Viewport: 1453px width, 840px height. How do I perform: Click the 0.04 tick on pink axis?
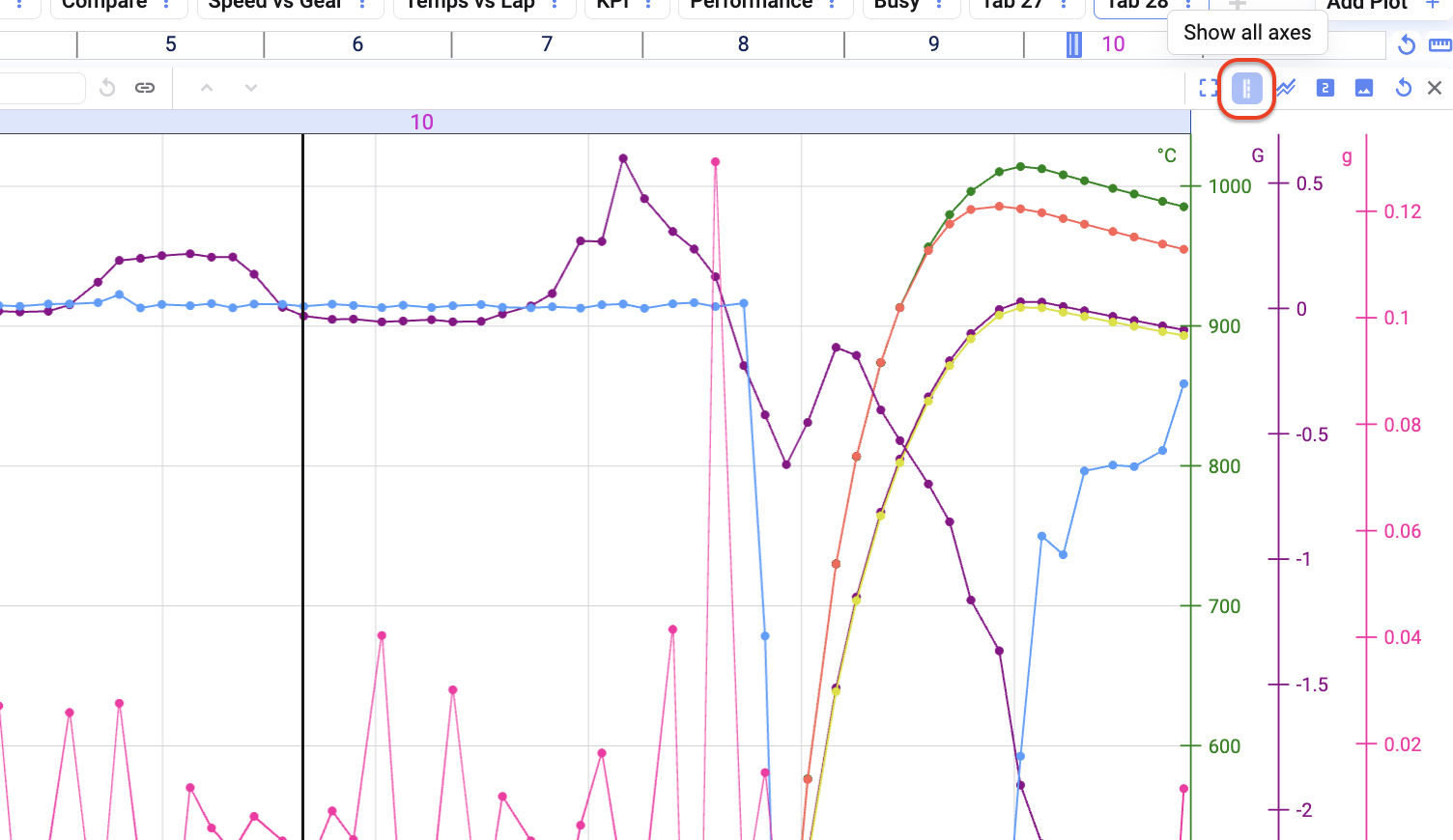[1403, 637]
